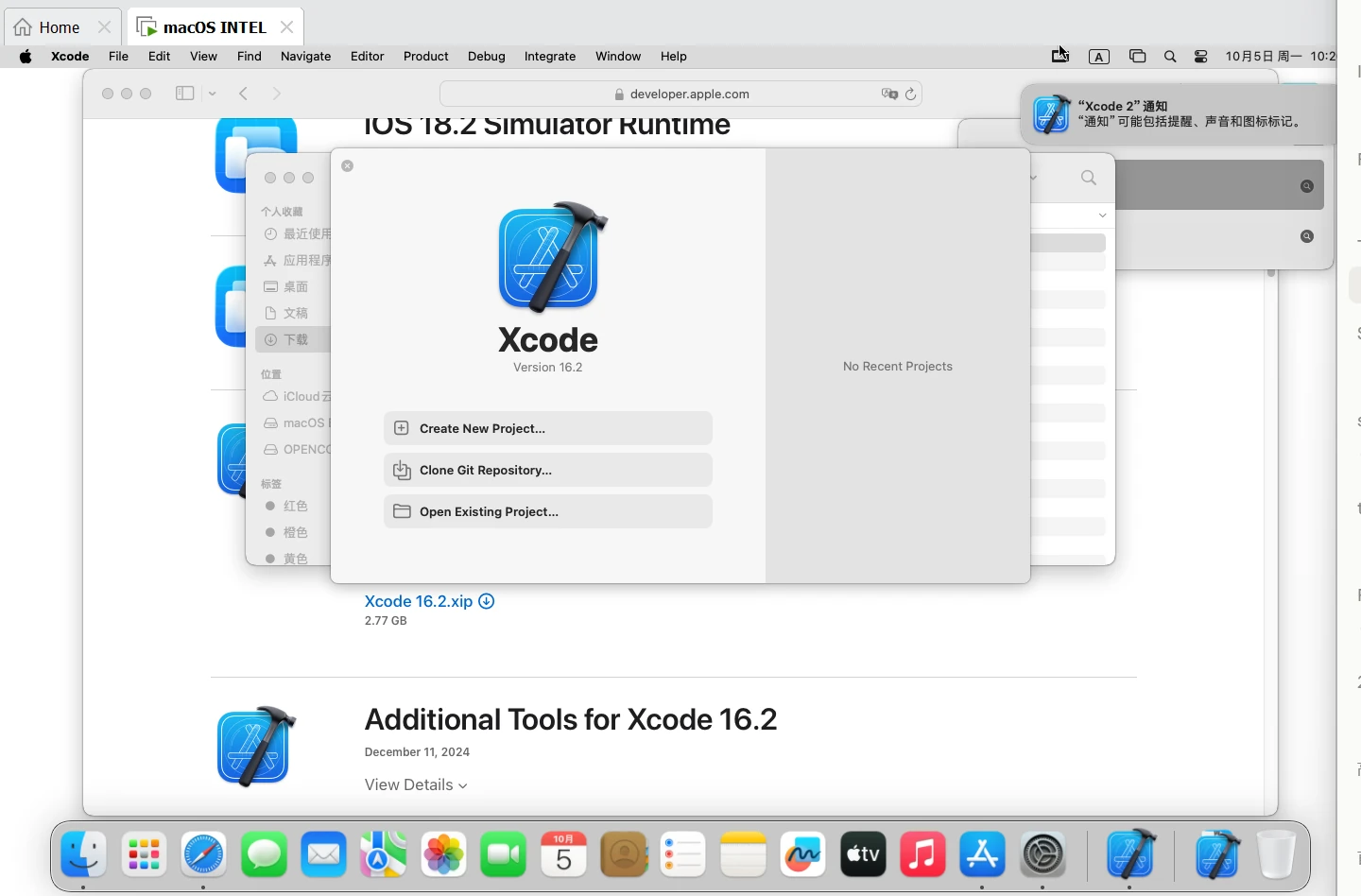Open Trash in the Dock

coord(1277,854)
